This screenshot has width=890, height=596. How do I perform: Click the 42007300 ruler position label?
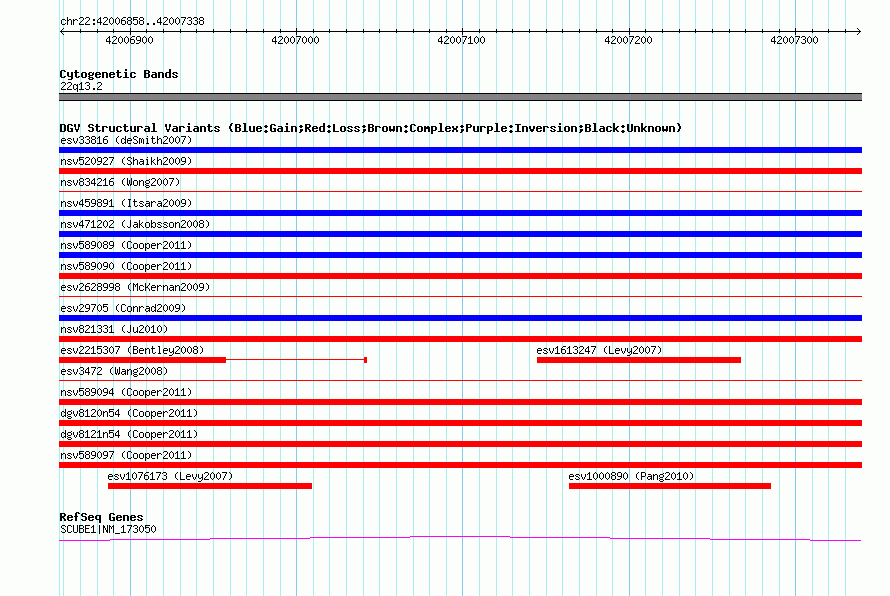point(794,40)
